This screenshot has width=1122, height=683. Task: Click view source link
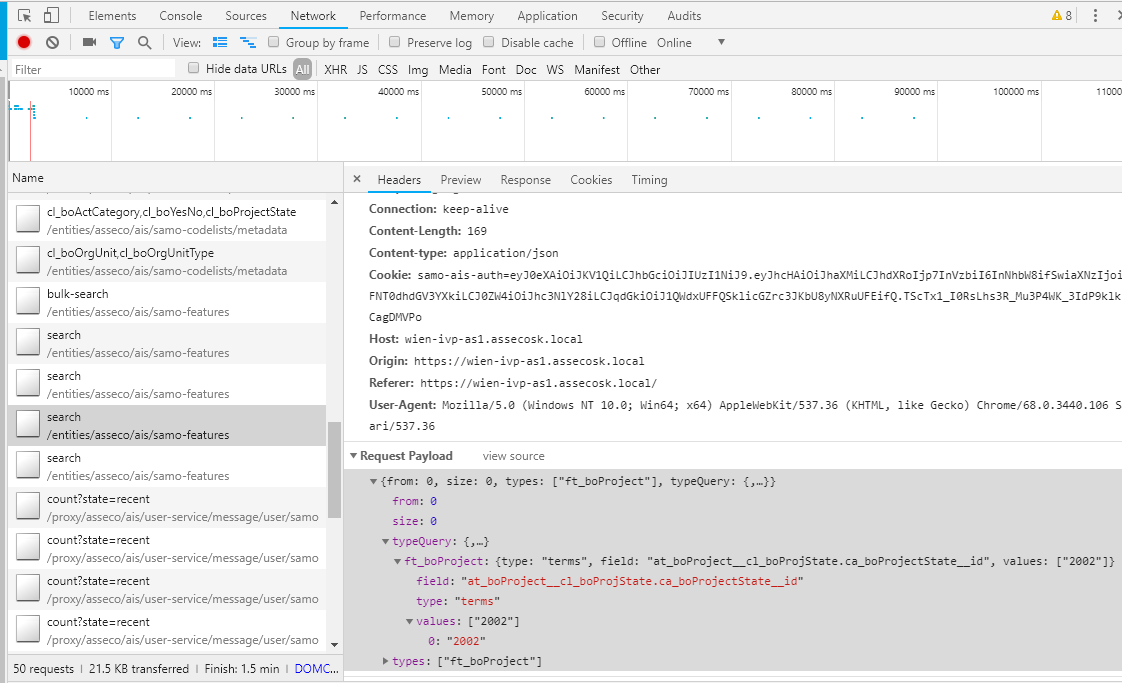[x=513, y=456]
